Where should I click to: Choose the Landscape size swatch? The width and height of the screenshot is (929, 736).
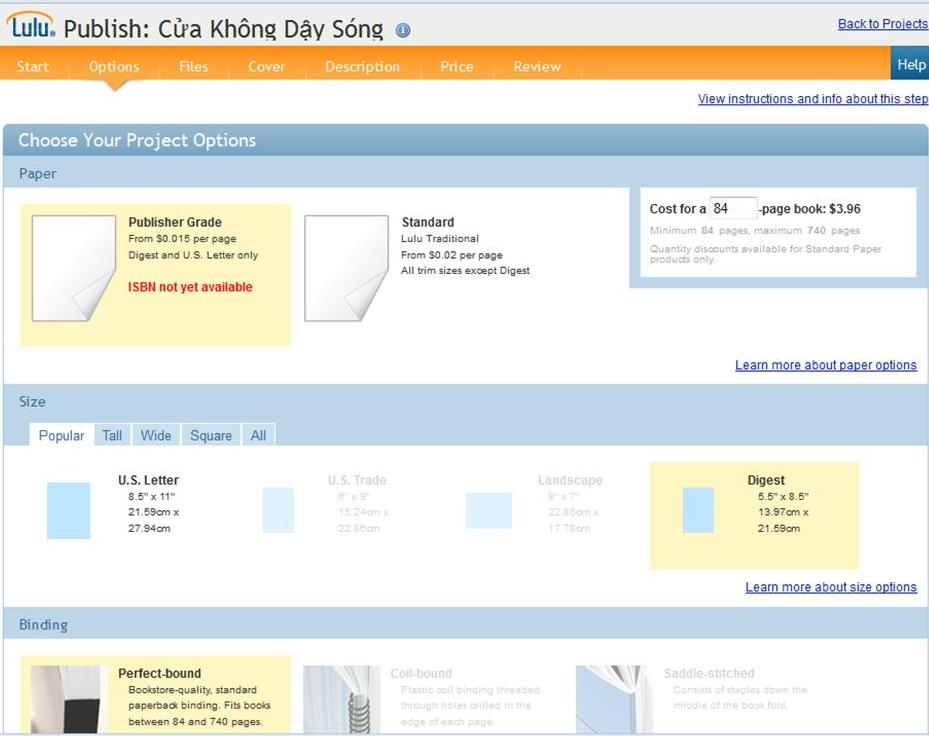coord(489,510)
